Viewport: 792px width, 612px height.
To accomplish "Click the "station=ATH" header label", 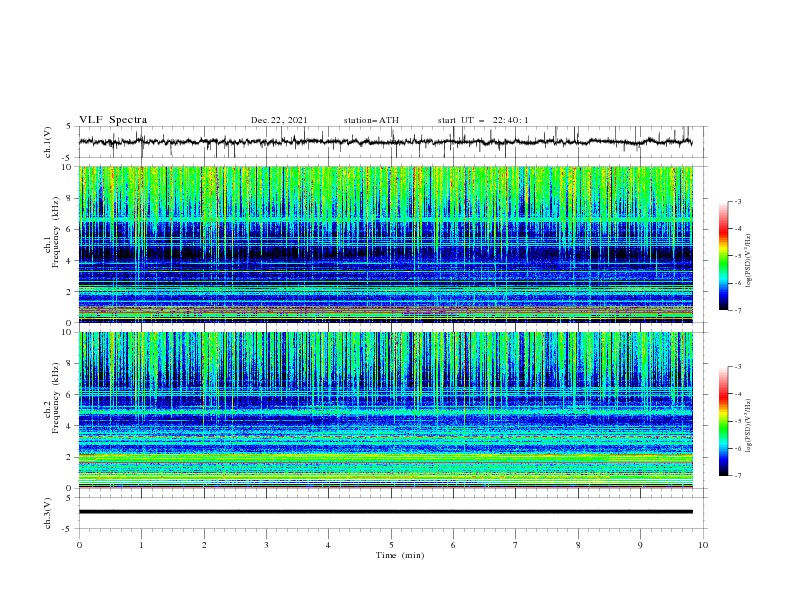I will 371,120.
